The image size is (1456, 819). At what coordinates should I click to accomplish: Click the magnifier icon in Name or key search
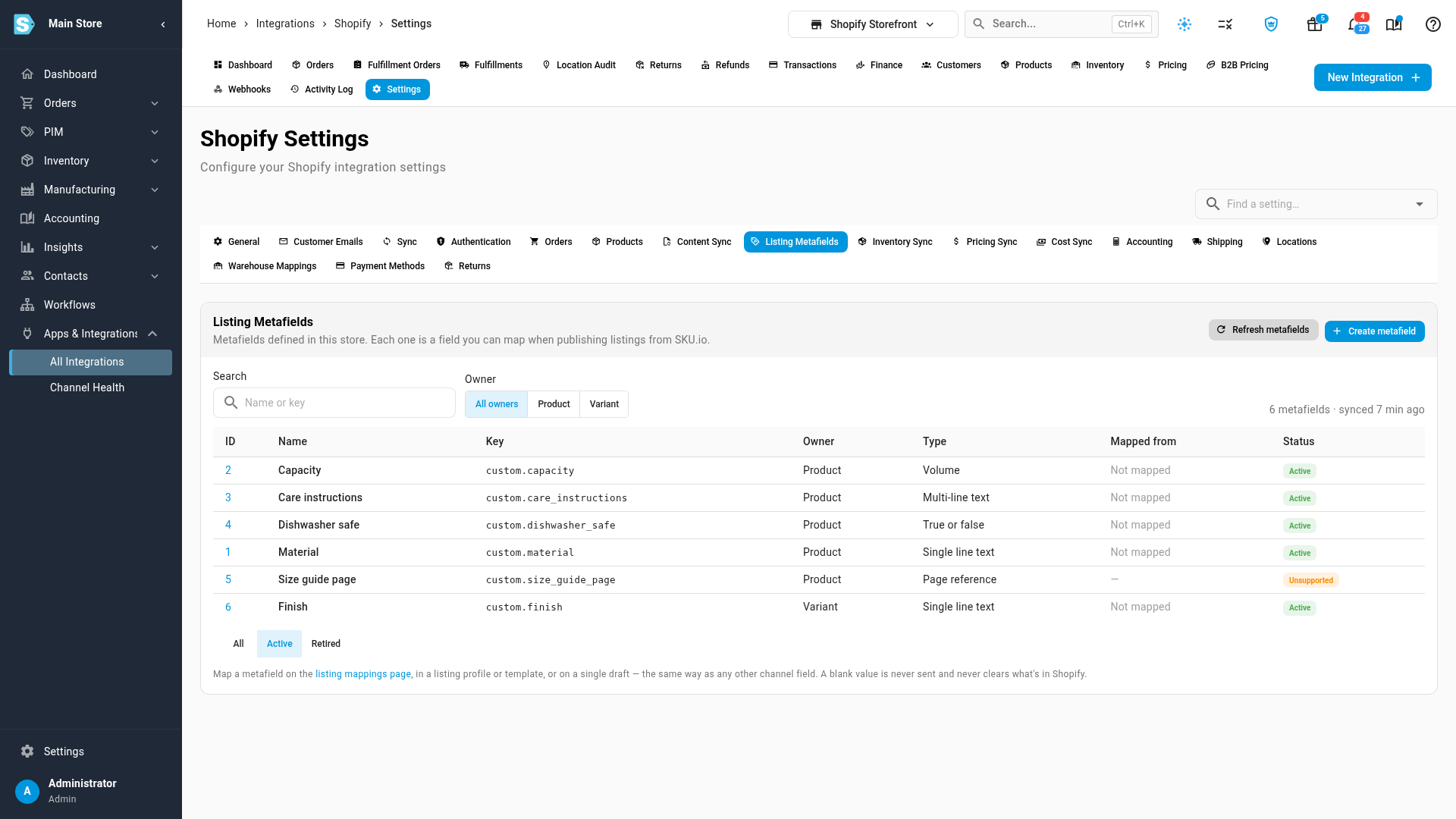pyautogui.click(x=231, y=403)
